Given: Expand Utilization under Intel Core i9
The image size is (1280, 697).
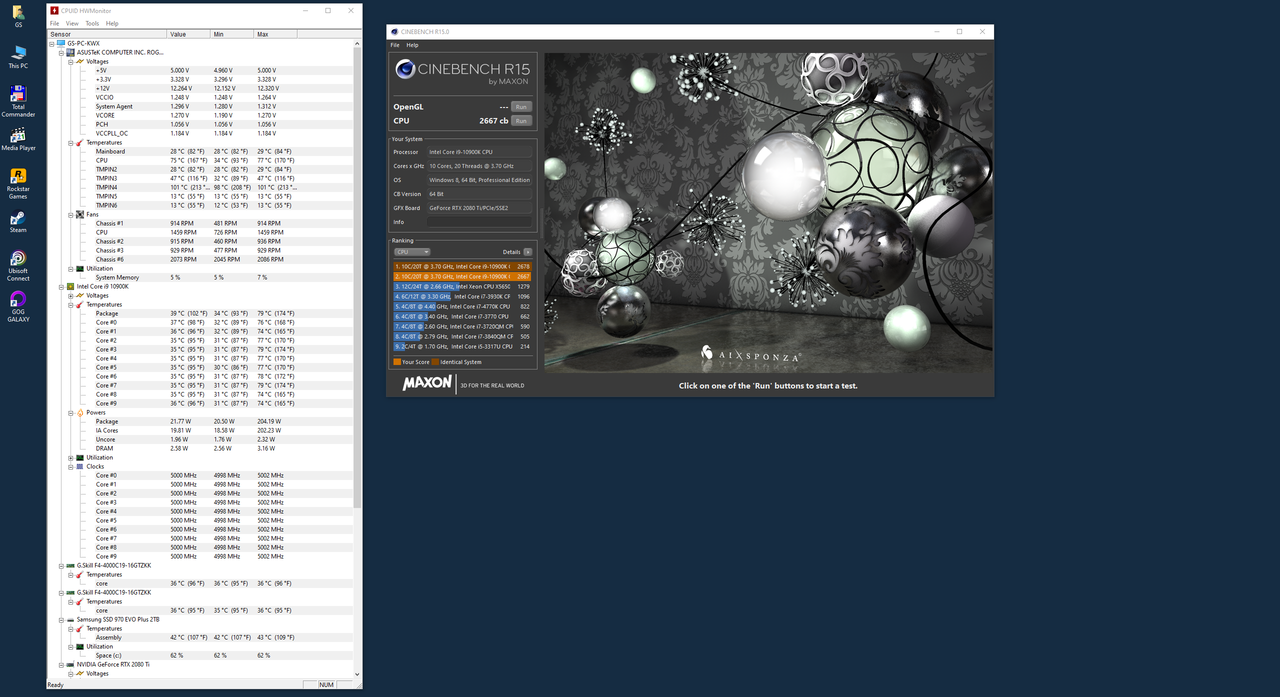Looking at the screenshot, I should pos(70,457).
